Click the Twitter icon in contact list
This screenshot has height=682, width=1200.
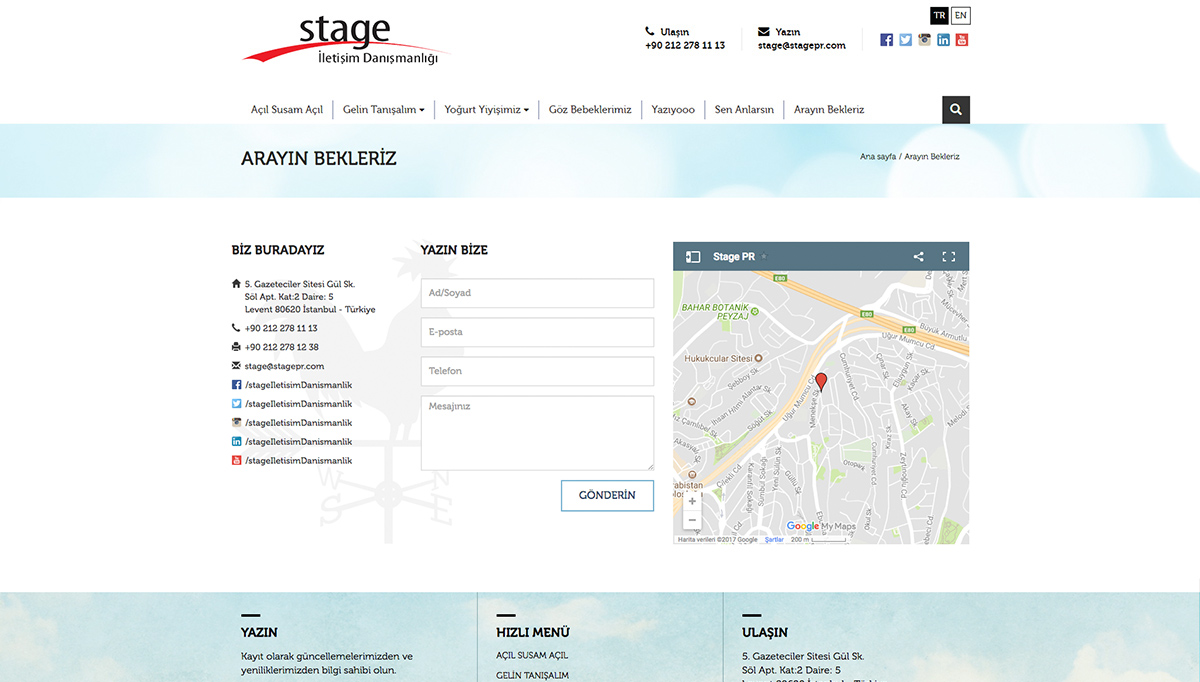236,404
